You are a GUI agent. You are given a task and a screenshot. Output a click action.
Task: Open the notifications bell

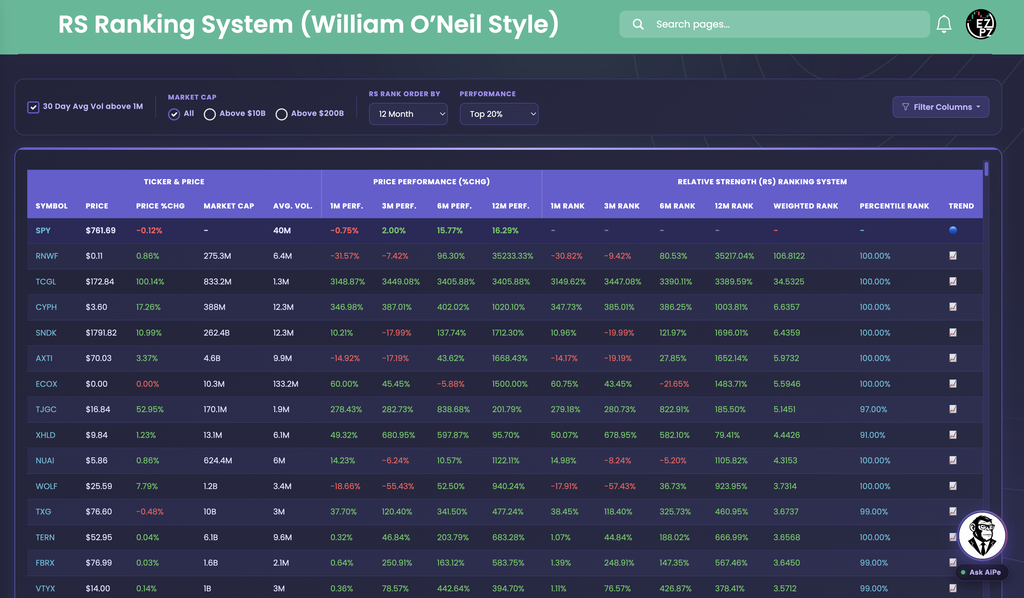coord(944,24)
